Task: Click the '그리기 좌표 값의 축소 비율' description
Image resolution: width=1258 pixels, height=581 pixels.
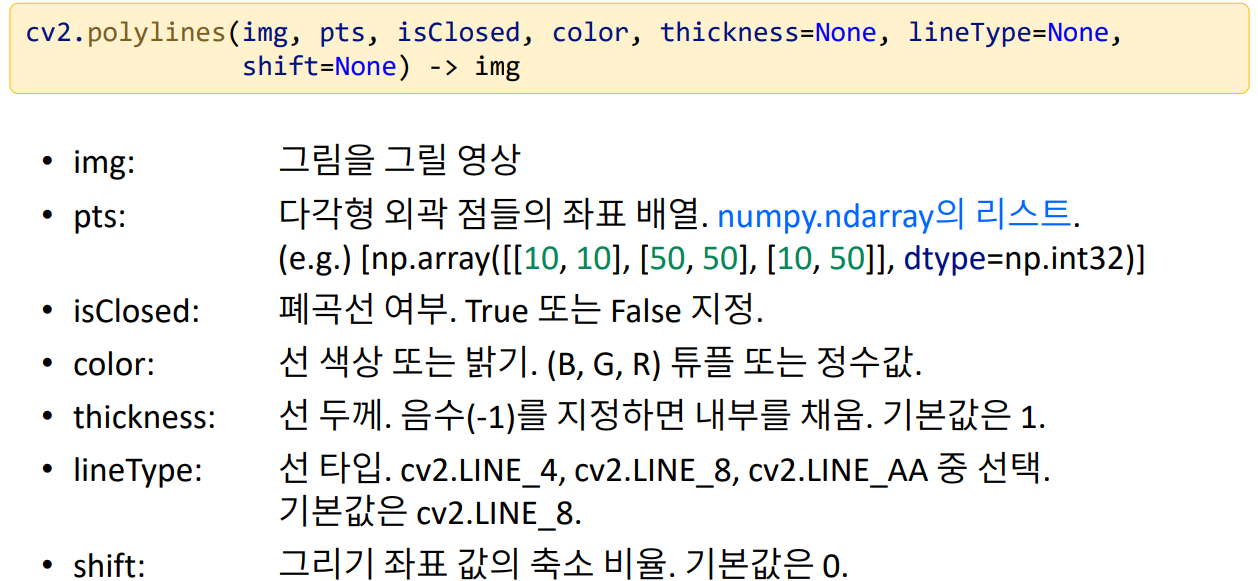Action: [x=474, y=565]
